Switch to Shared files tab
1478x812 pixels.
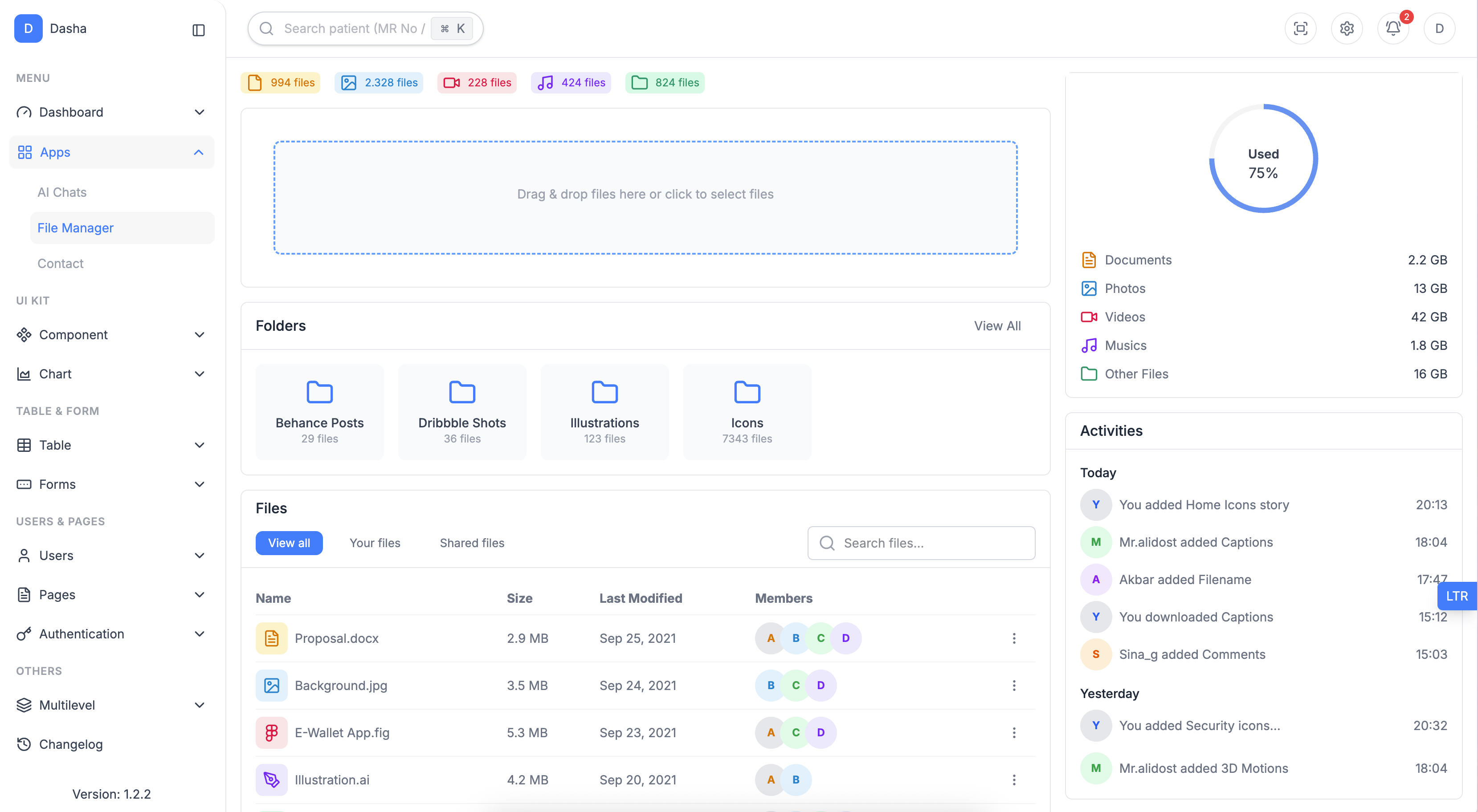coord(472,543)
